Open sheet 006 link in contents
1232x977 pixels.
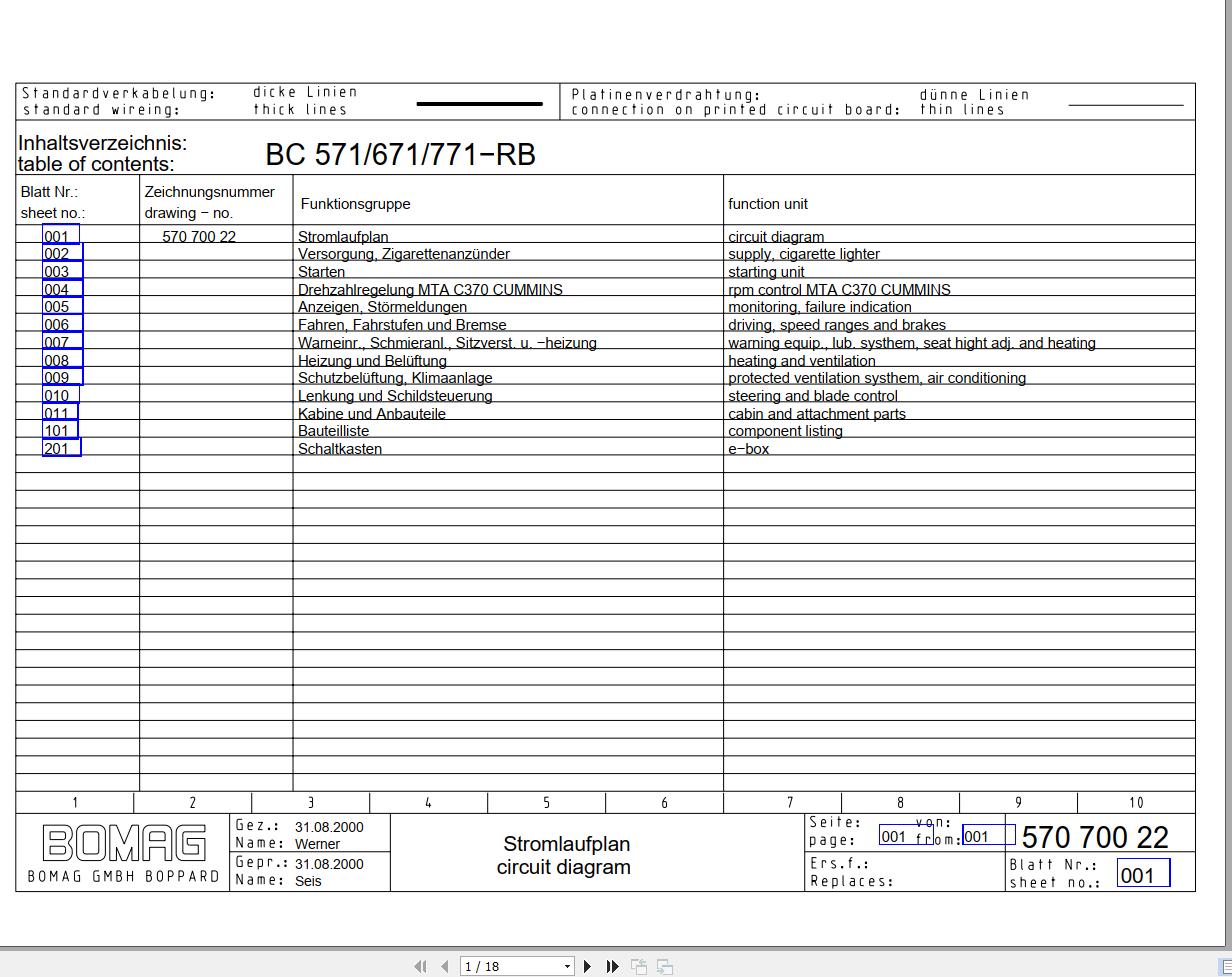(x=62, y=324)
